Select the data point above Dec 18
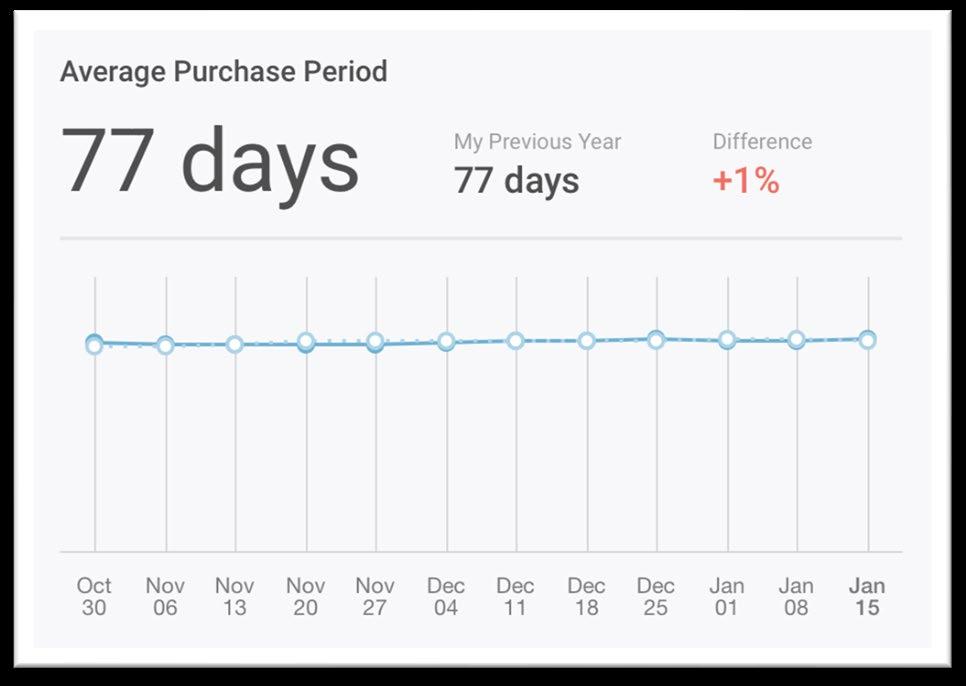 point(587,340)
